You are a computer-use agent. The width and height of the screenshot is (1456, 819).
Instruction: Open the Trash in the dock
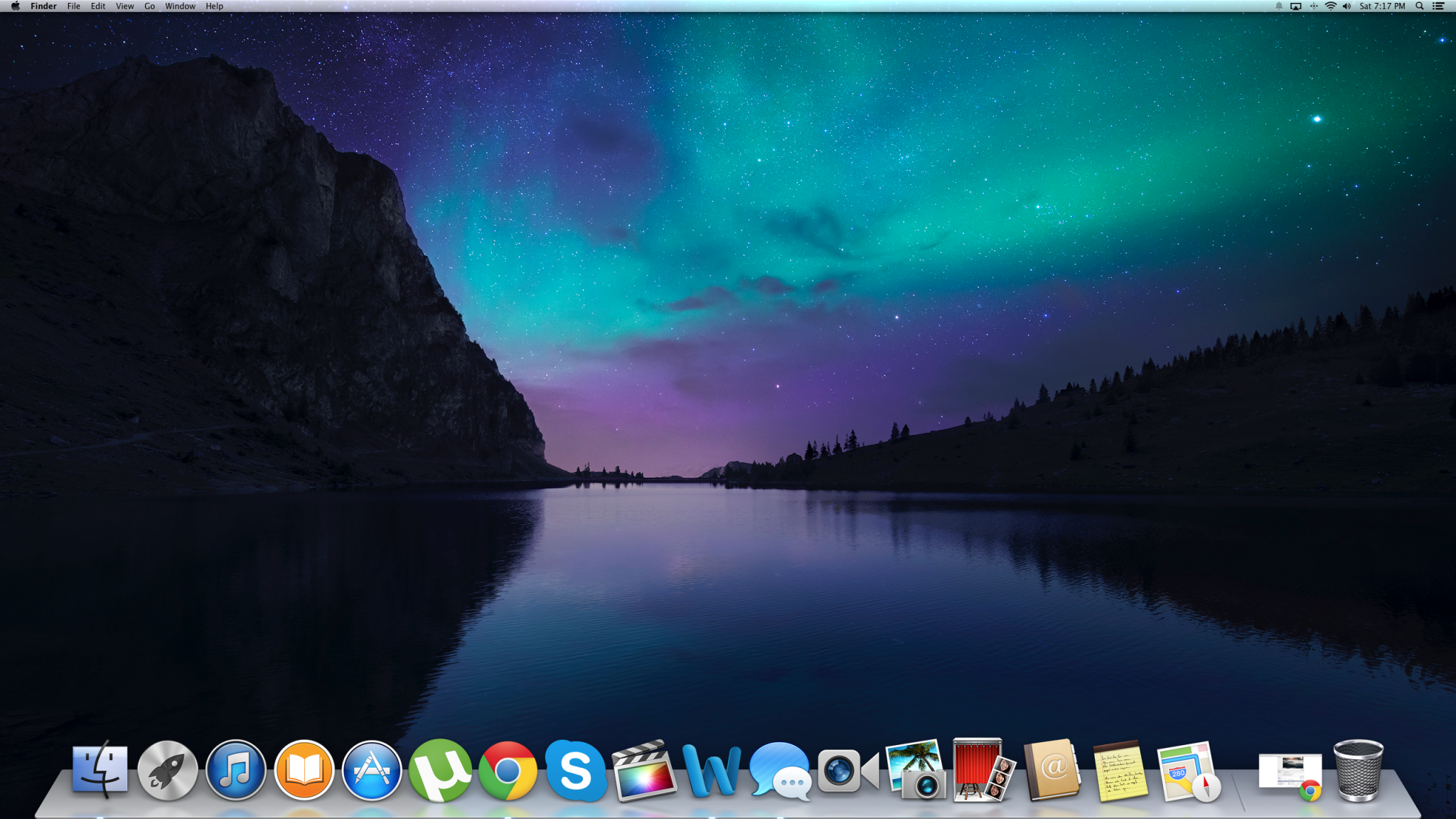pyautogui.click(x=1358, y=771)
